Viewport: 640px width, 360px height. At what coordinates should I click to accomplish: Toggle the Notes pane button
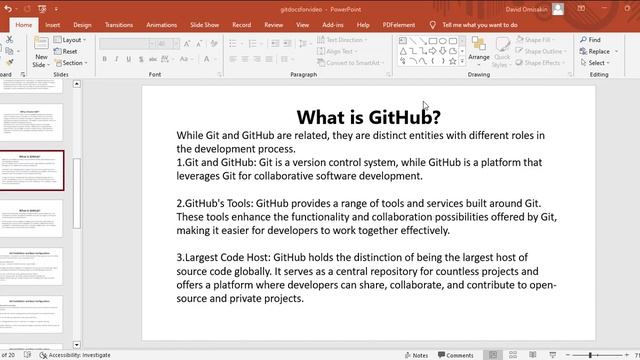pos(416,355)
